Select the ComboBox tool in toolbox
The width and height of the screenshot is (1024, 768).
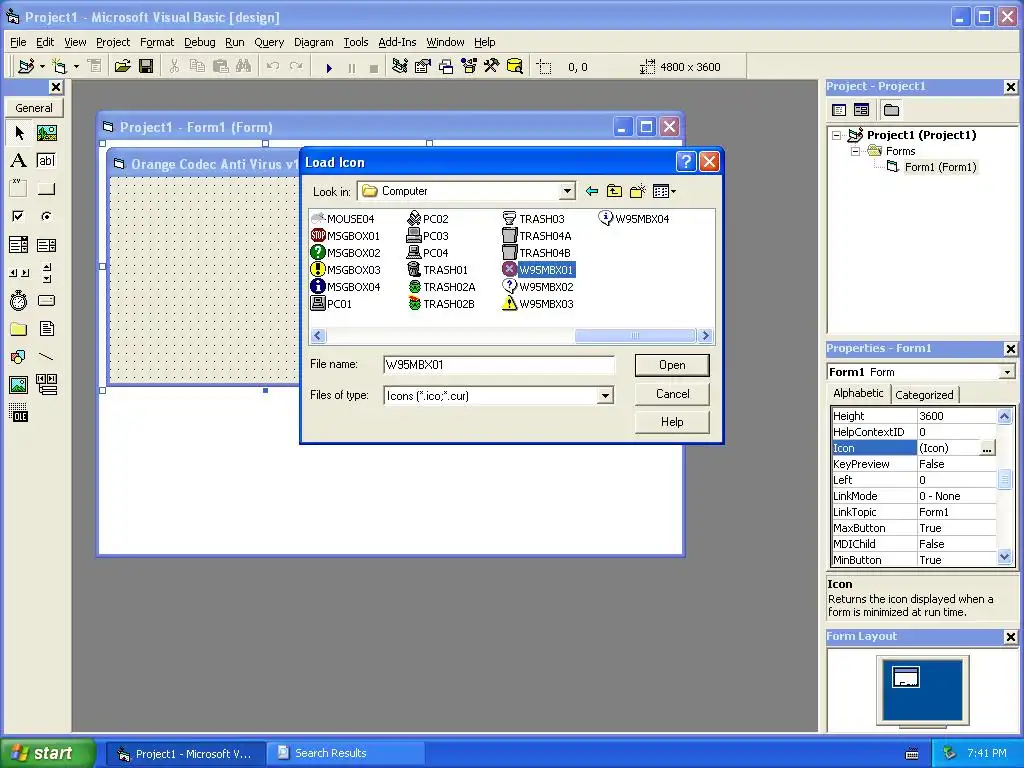19,245
